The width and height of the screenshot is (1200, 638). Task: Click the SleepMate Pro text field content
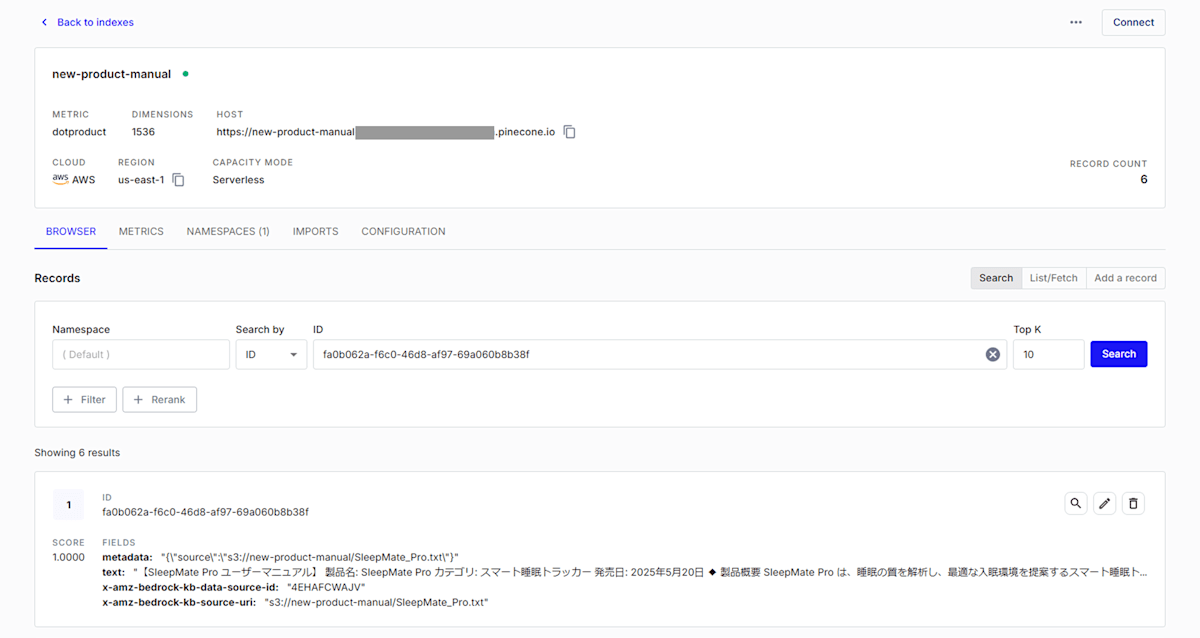640,572
